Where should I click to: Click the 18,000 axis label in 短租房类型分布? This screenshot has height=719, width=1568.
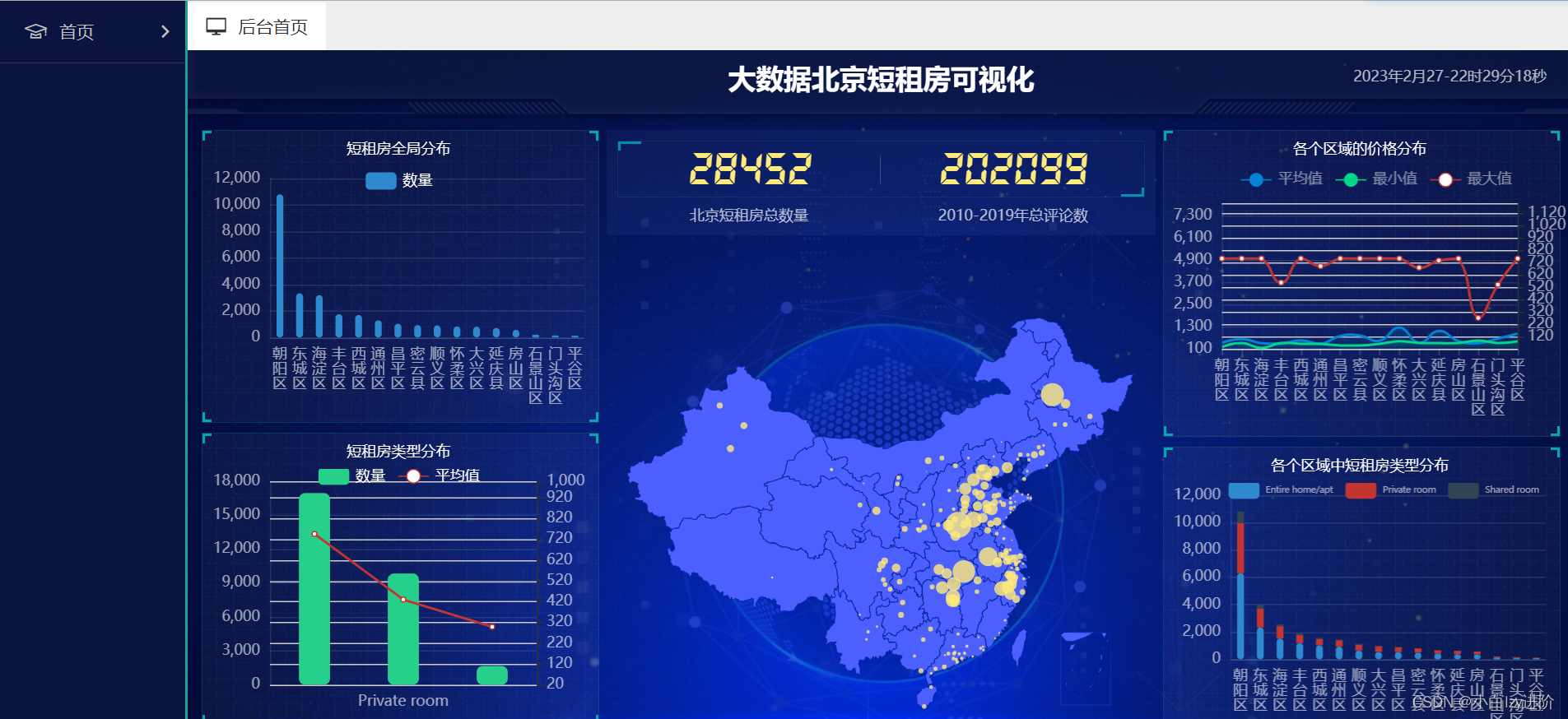pyautogui.click(x=237, y=480)
